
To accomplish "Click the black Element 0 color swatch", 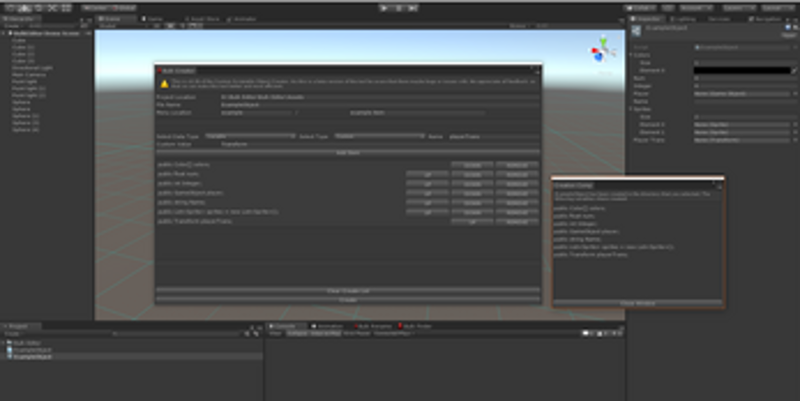I will click(x=742, y=70).
